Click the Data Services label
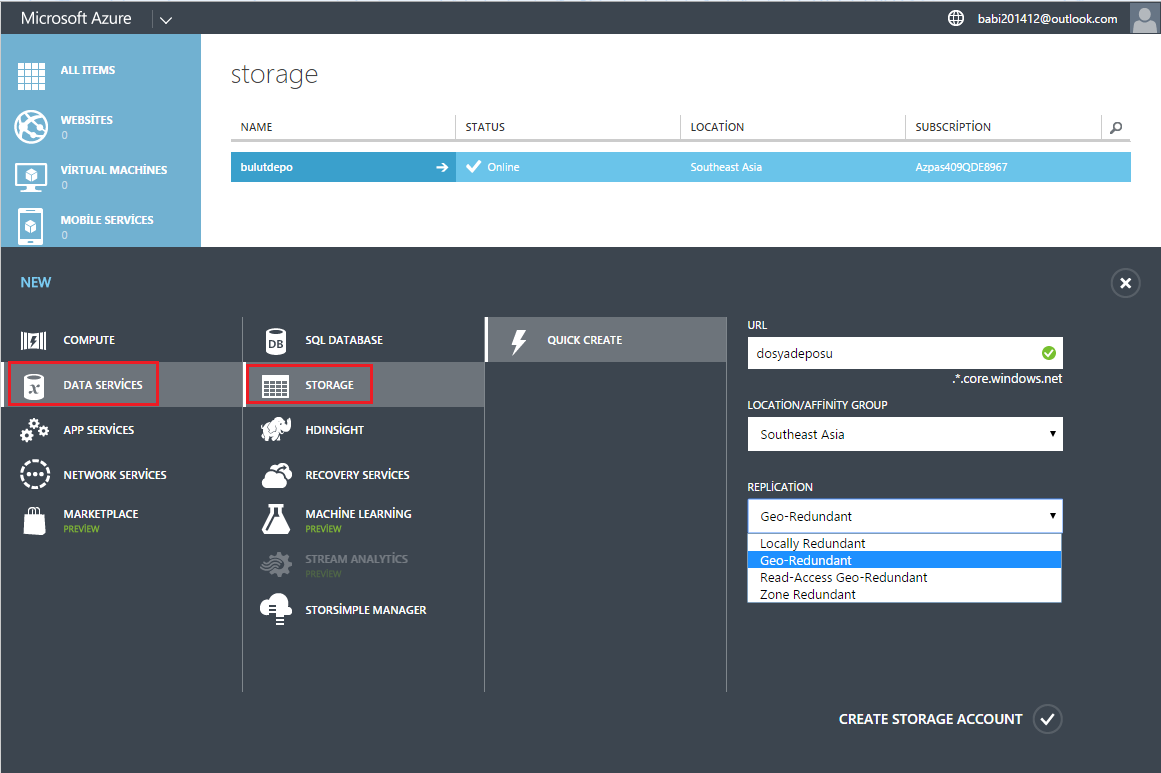This screenshot has height=773, width=1161. click(x=103, y=385)
